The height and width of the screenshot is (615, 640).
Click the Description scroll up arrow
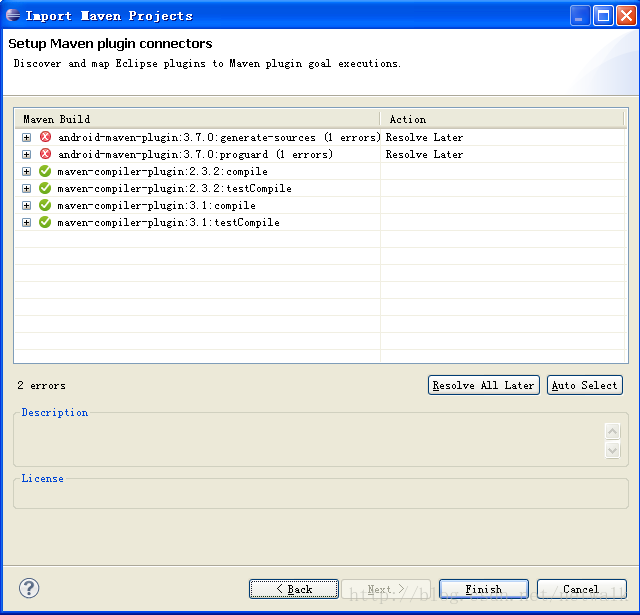[612, 431]
